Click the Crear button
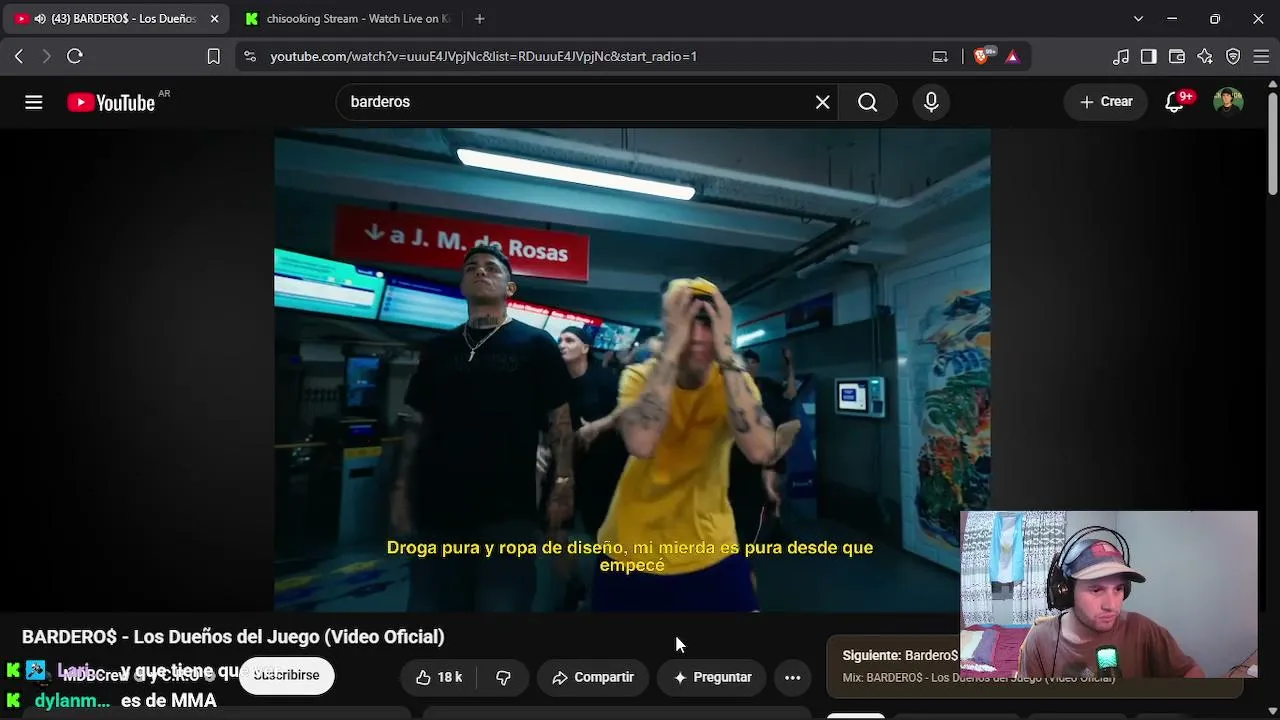 pyautogui.click(x=1106, y=102)
